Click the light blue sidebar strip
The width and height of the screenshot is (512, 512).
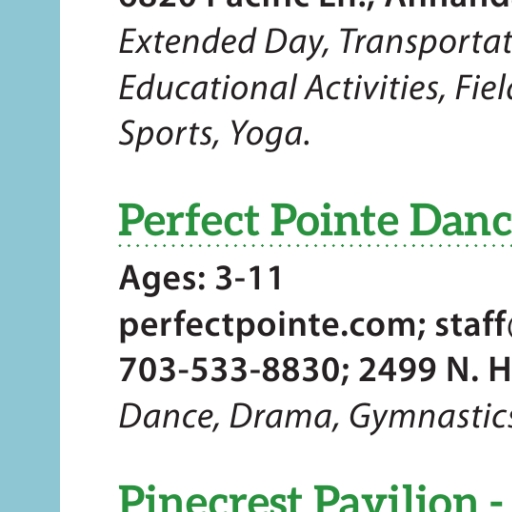click(30, 256)
